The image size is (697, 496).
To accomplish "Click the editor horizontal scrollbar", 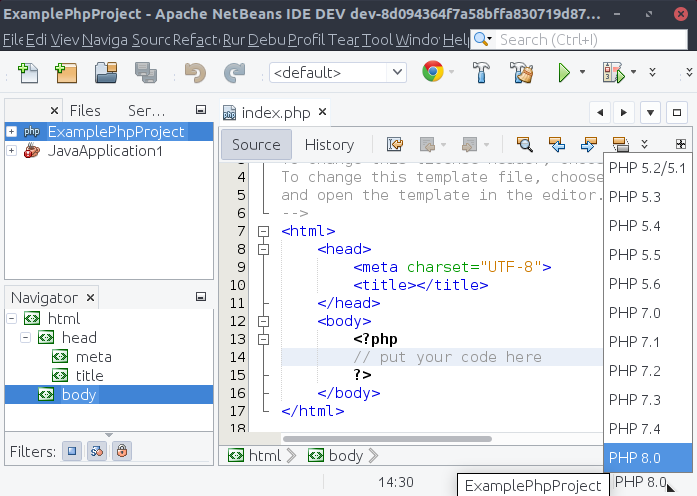I will tap(387, 439).
